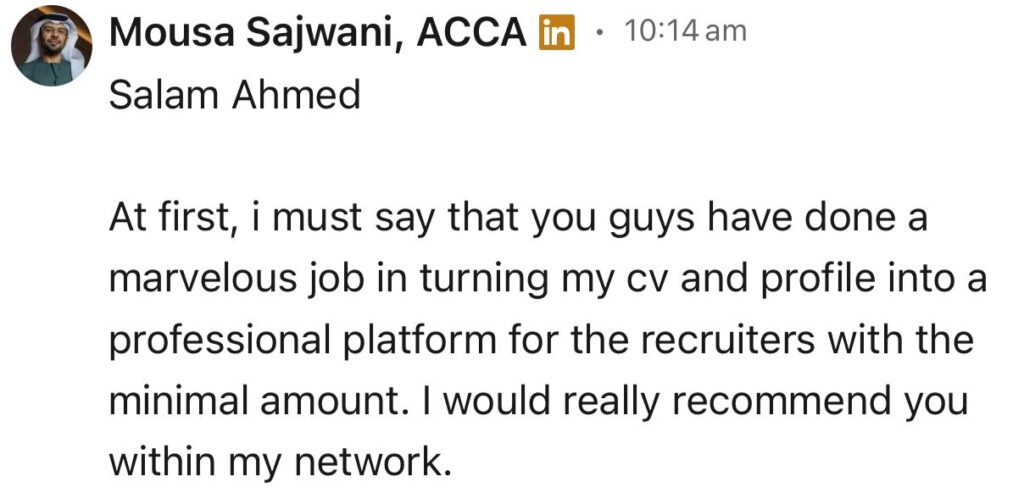
Task: Click the dot separator before the time
Action: coord(599,32)
